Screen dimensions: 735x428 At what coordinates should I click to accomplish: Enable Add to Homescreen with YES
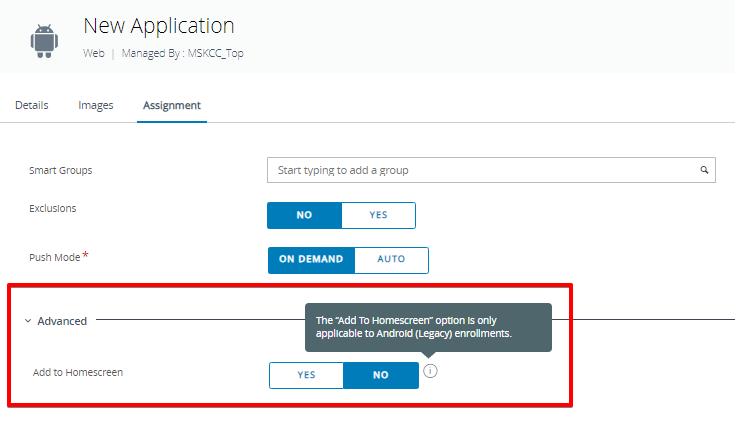tap(306, 375)
